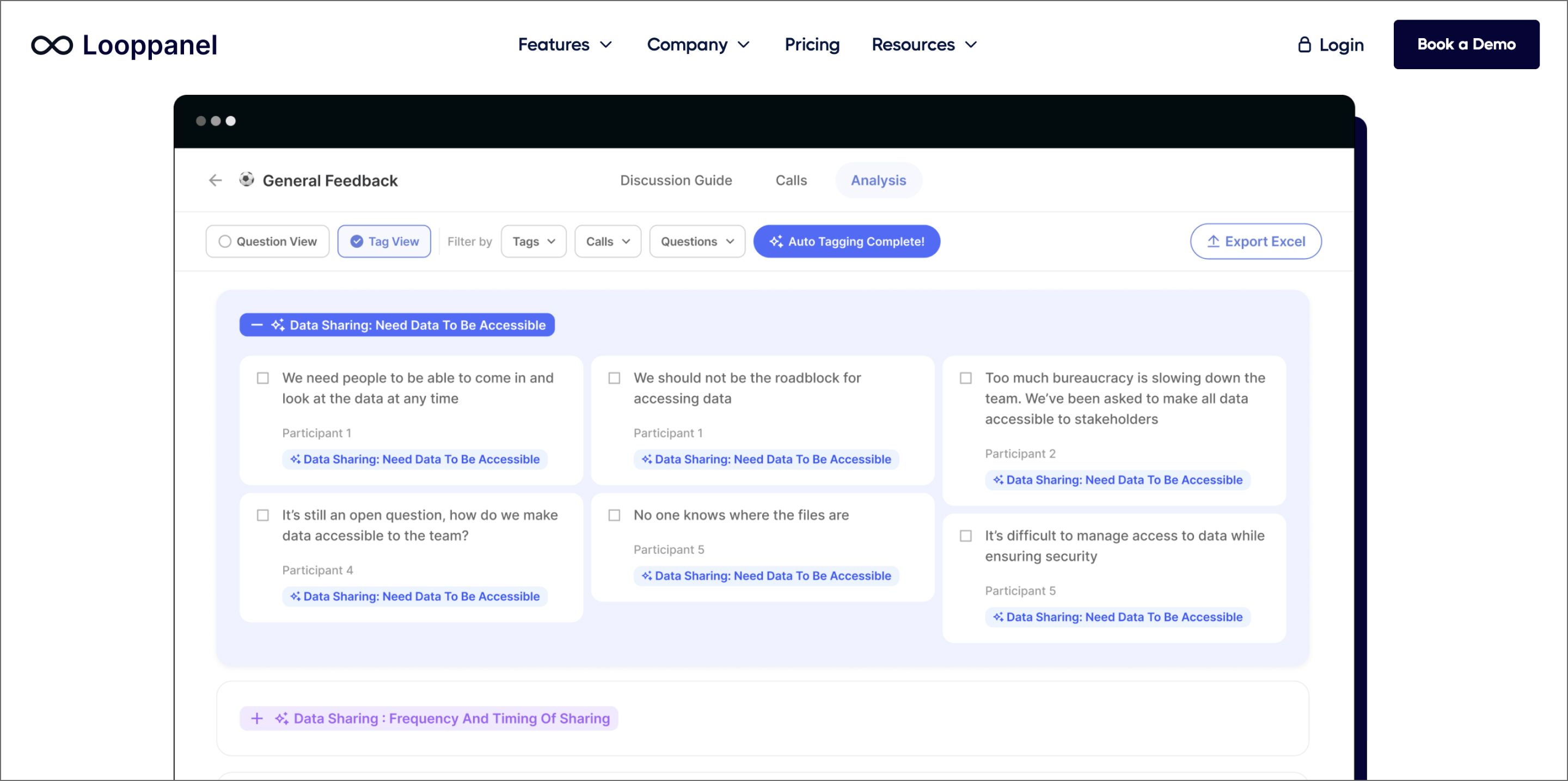Click the Book a Demo button

[1466, 45]
